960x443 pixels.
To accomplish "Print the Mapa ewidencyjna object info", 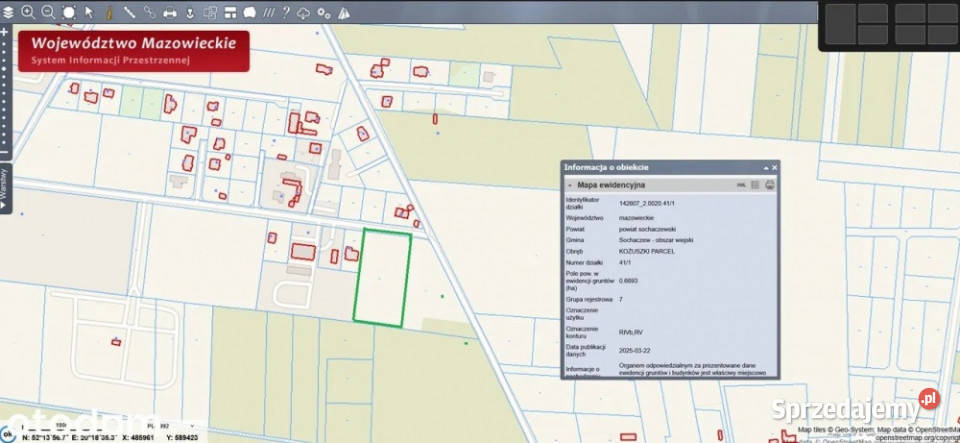I will (x=770, y=185).
